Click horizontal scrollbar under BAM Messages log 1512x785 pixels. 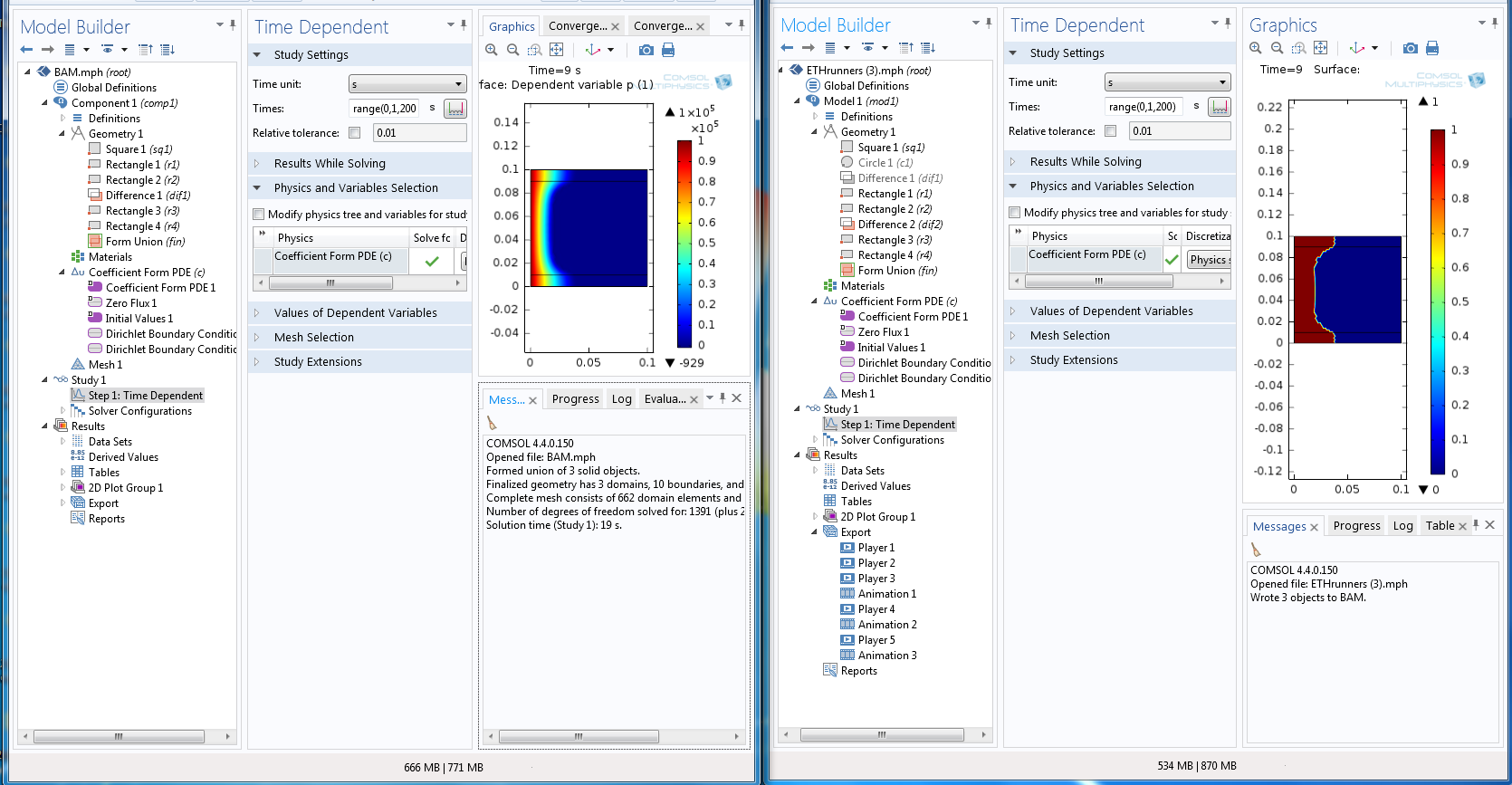coord(577,737)
